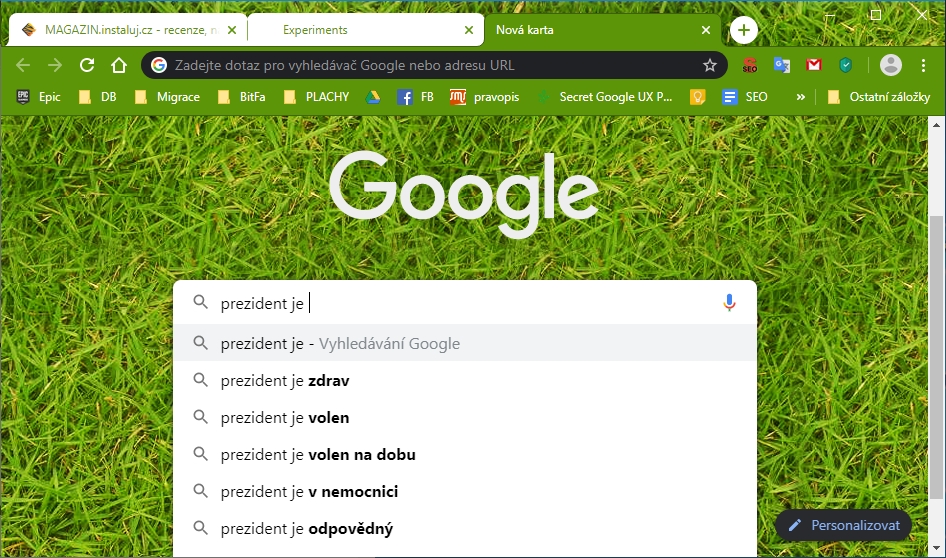Open the Google Keep bookmark

click(697, 97)
